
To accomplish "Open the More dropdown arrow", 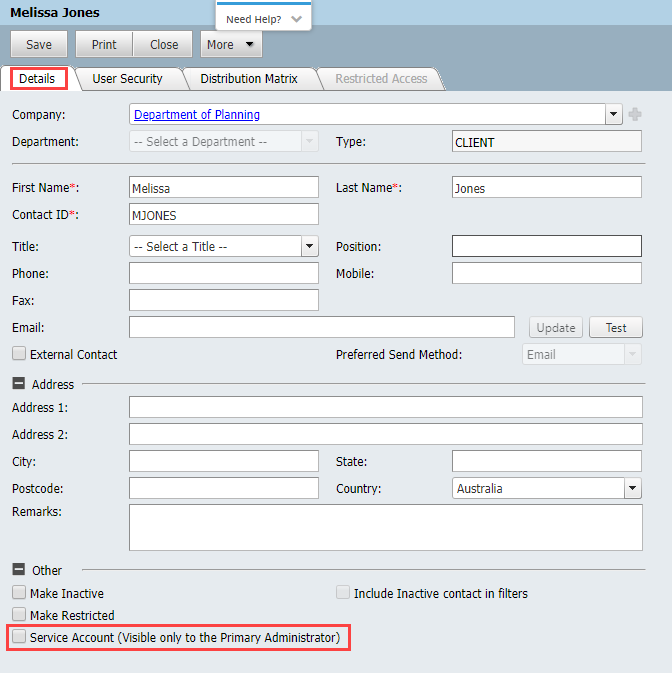I will click(x=249, y=45).
